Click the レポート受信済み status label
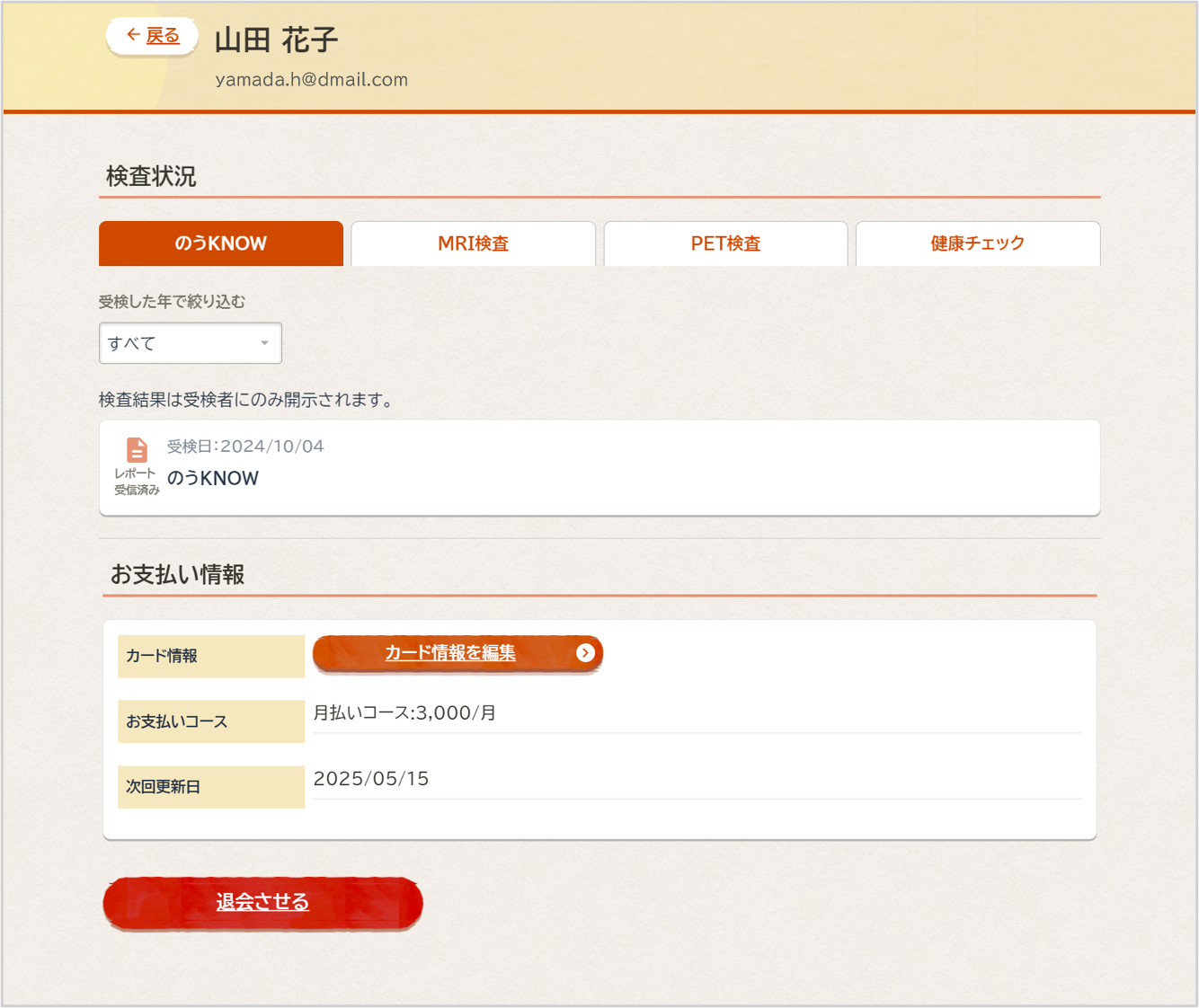 pyautogui.click(x=137, y=482)
